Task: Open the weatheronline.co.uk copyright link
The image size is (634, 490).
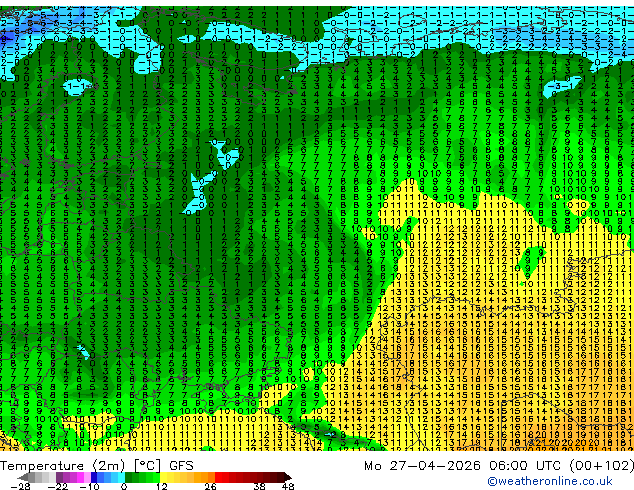Action: coord(550,481)
